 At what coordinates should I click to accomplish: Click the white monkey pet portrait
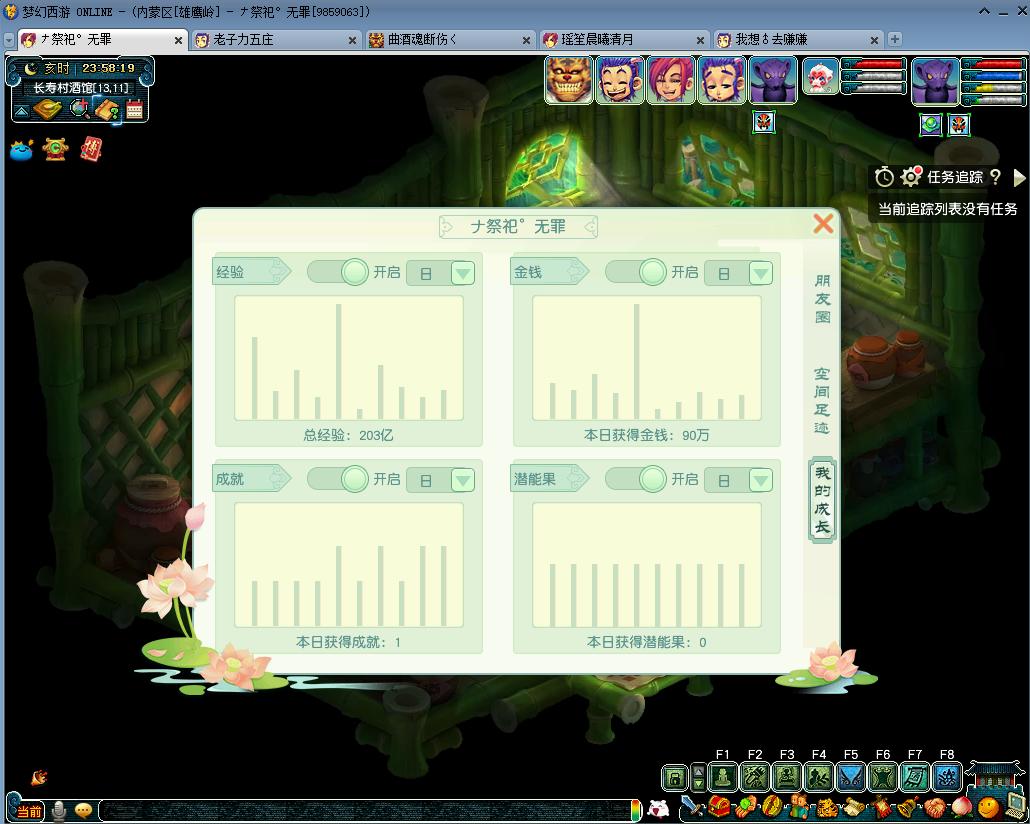pyautogui.click(x=820, y=76)
